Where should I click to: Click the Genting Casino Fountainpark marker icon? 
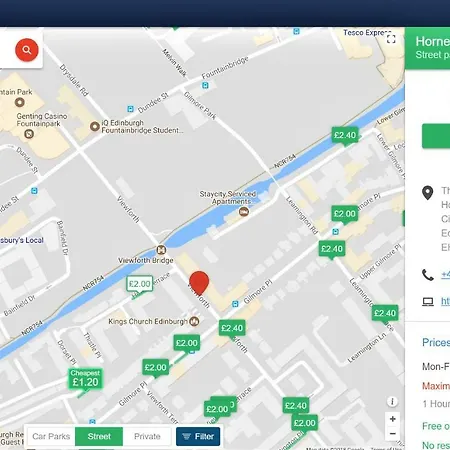tap(29, 134)
